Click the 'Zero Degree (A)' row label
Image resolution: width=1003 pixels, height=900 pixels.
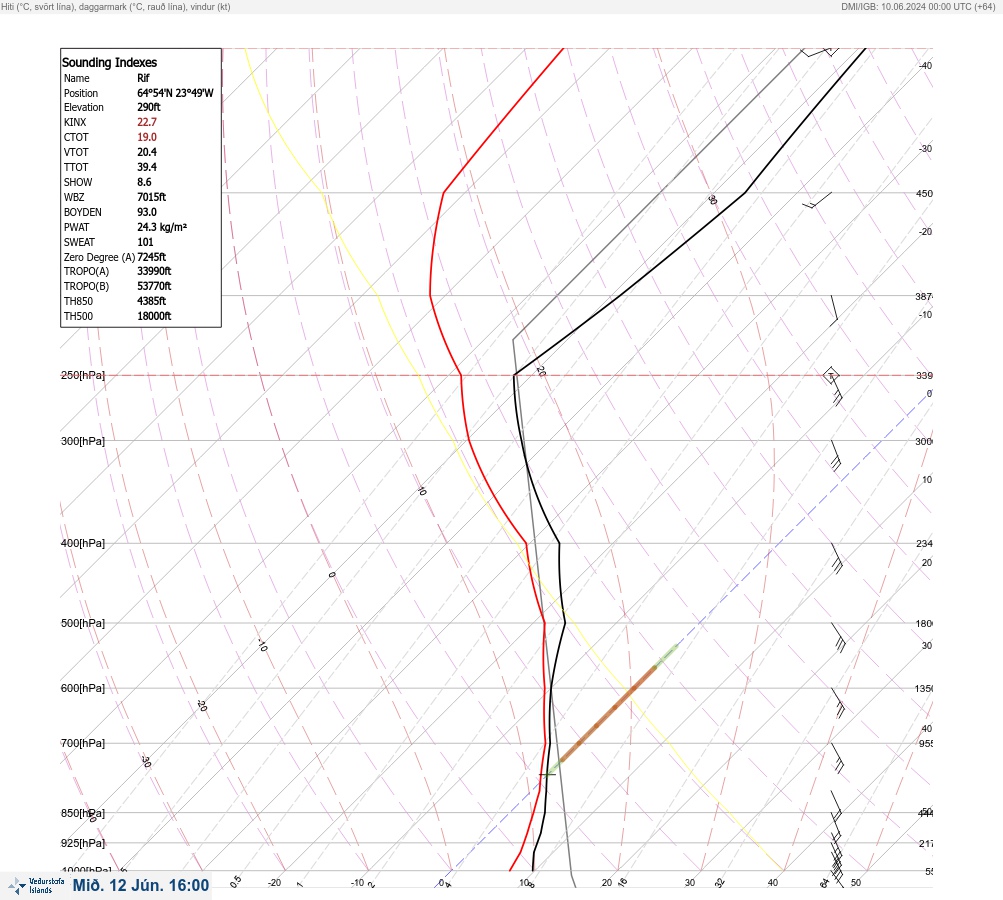(99, 257)
